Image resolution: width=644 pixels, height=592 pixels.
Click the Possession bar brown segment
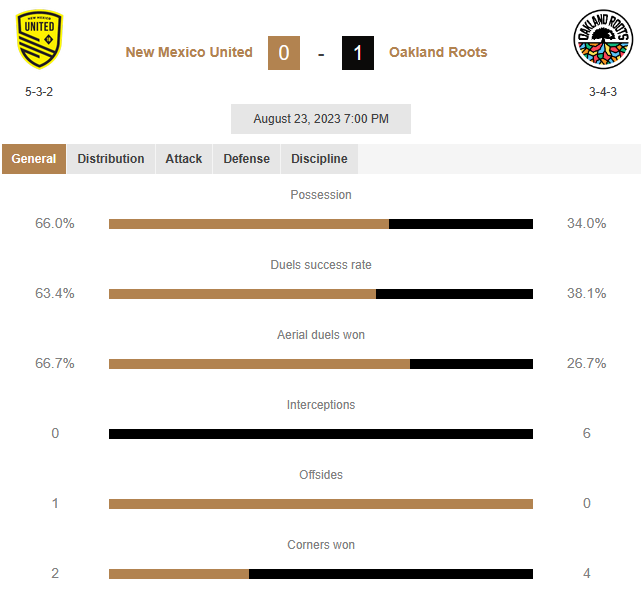pyautogui.click(x=249, y=224)
